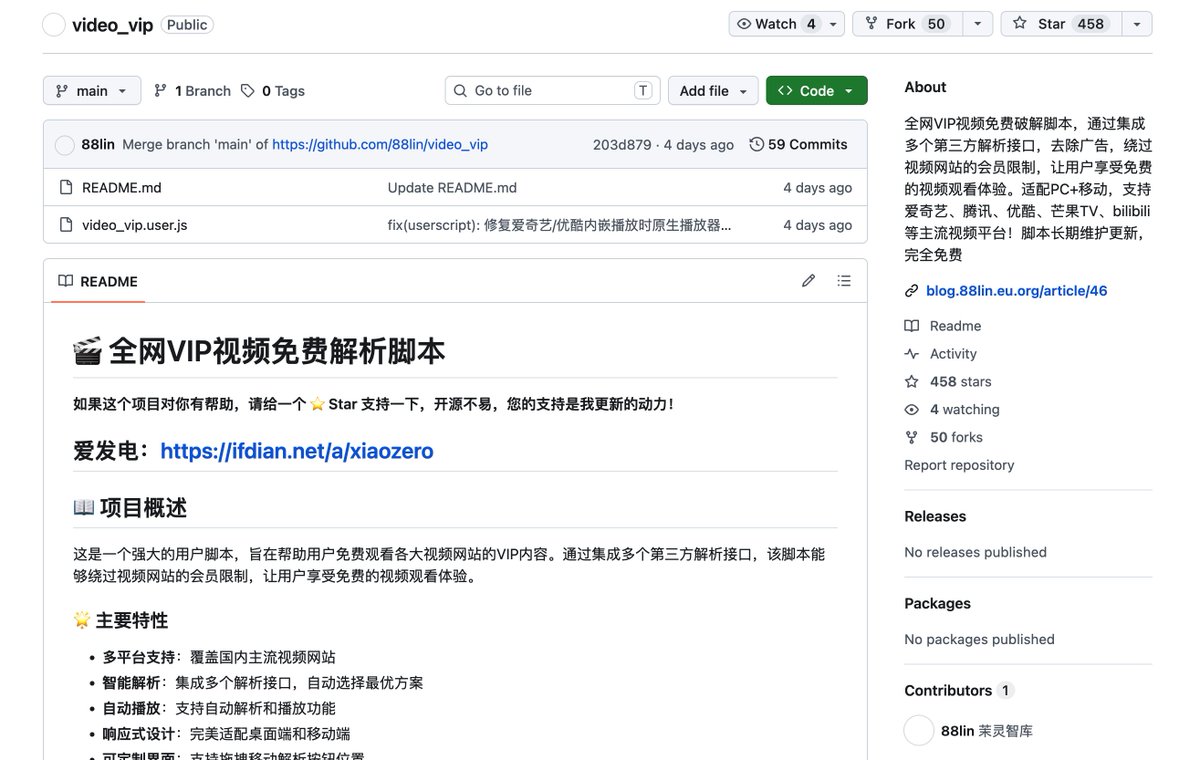Select the README tab
This screenshot has width=1200, height=760.
pyautogui.click(x=98, y=282)
